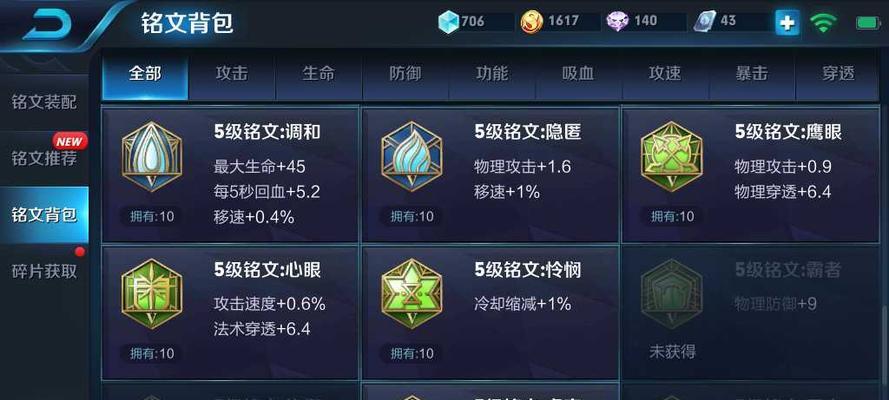This screenshot has width=889, height=400.
Task: Click the blue diamond currency icon
Action: [448, 22]
